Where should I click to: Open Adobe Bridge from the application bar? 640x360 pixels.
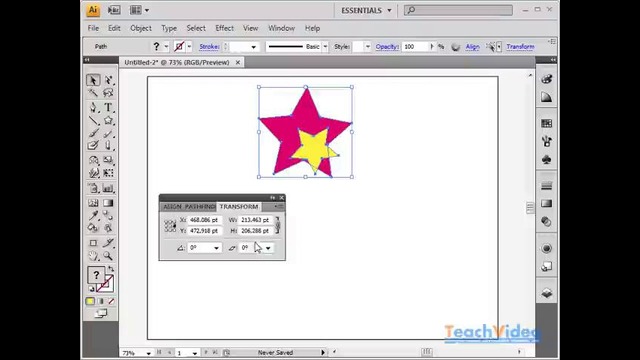[114, 10]
